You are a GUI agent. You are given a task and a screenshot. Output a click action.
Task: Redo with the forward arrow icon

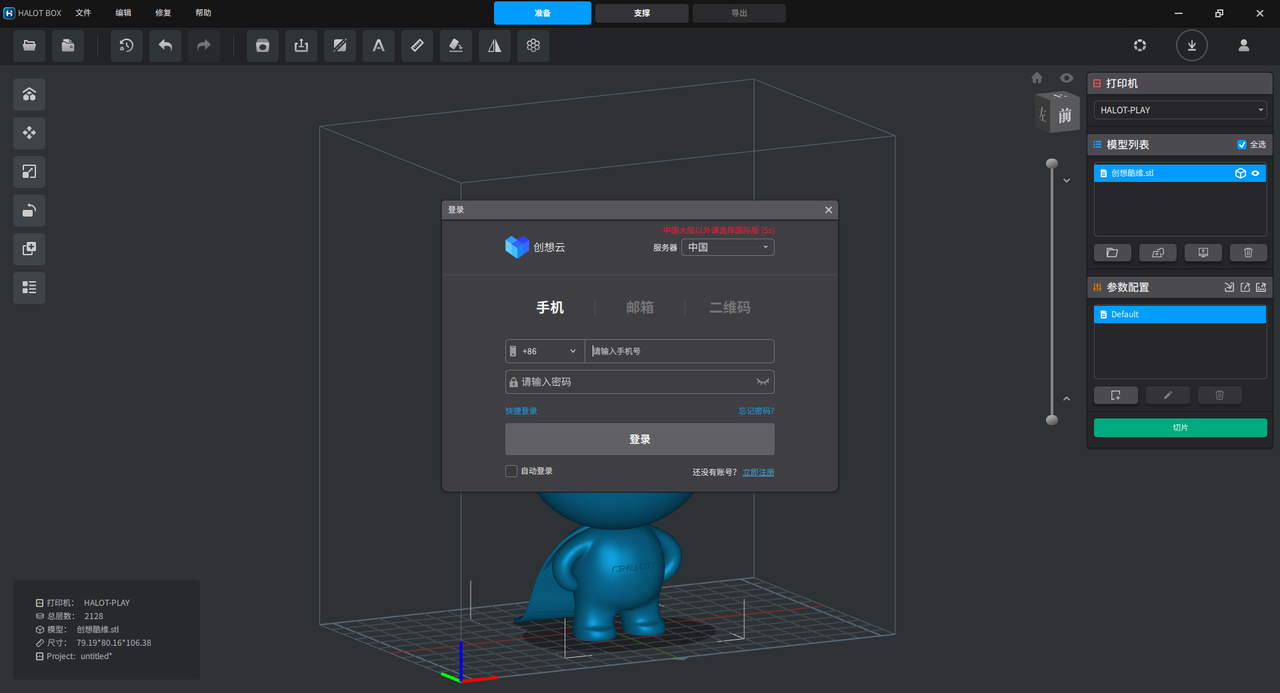coord(204,45)
